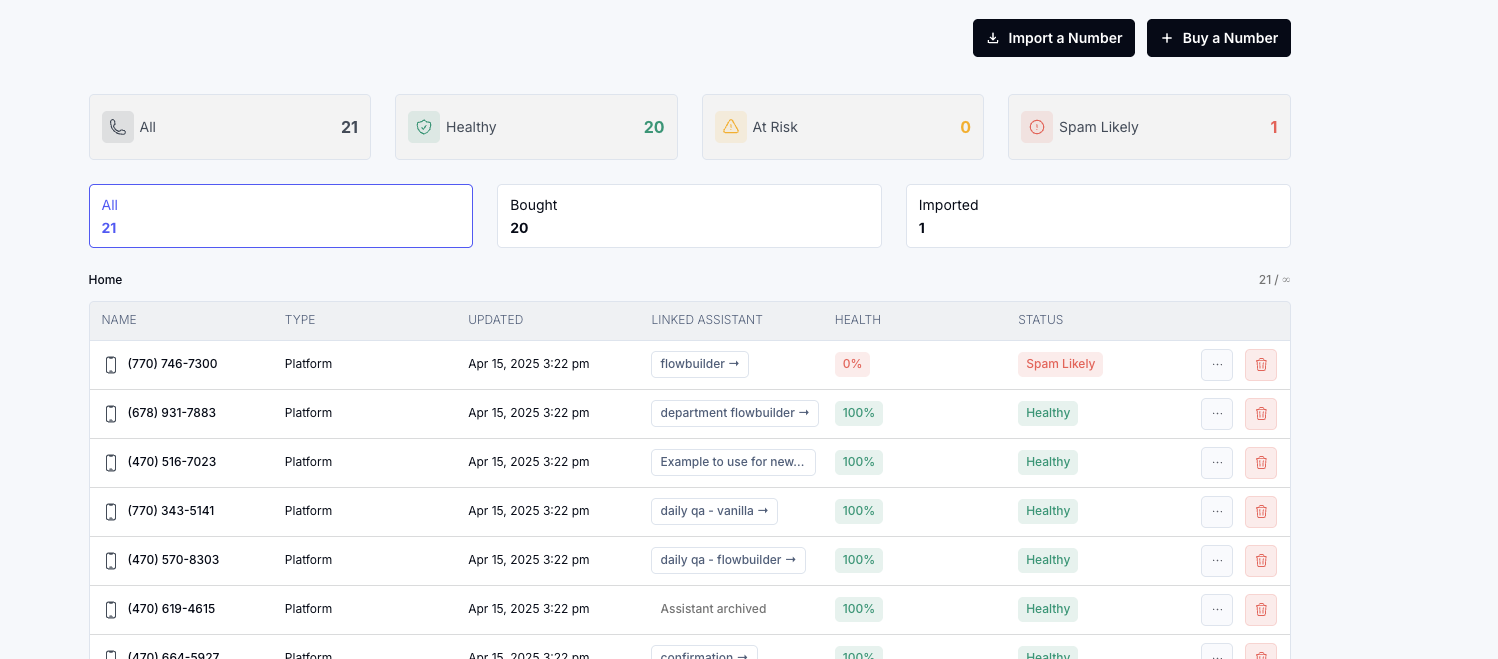
Task: Click the Spam Likely alert icon
Action: pyautogui.click(x=1037, y=127)
